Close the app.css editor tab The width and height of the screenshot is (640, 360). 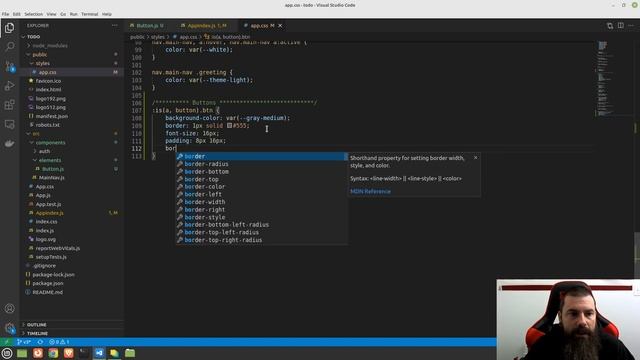(x=280, y=25)
